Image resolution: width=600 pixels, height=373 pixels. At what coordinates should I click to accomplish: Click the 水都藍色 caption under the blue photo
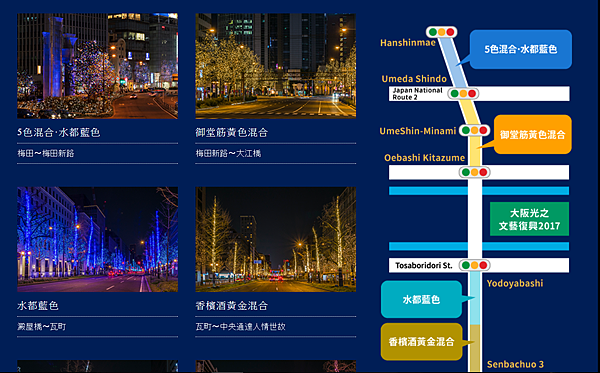tap(38, 306)
